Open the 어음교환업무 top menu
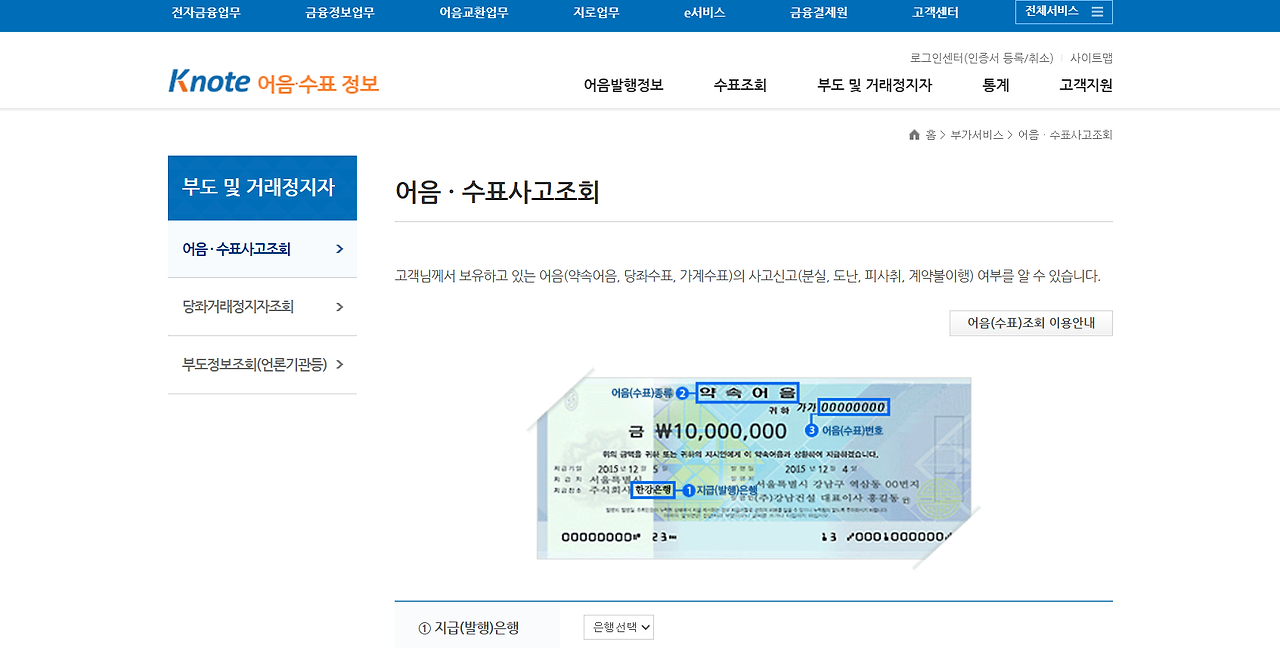Image resolution: width=1280 pixels, height=648 pixels. [474, 13]
